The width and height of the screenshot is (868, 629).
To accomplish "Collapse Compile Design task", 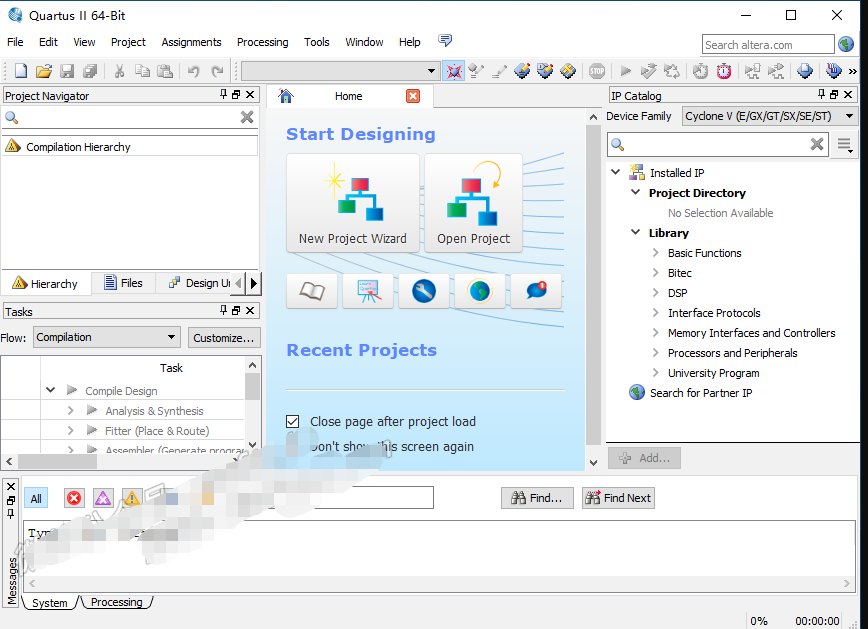I will click(x=50, y=390).
